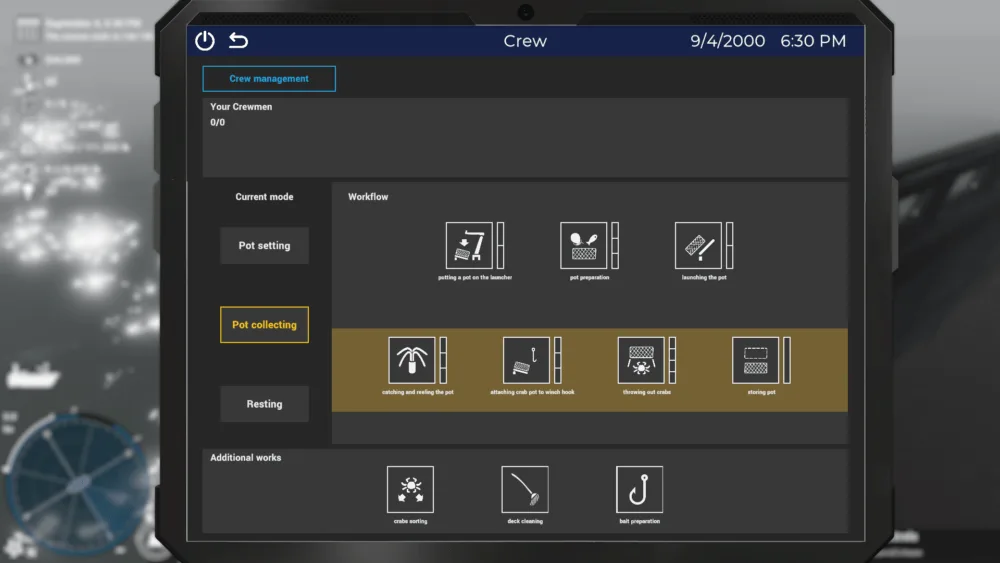Click the storing pot icon
The height and width of the screenshot is (563, 1000).
click(x=756, y=360)
